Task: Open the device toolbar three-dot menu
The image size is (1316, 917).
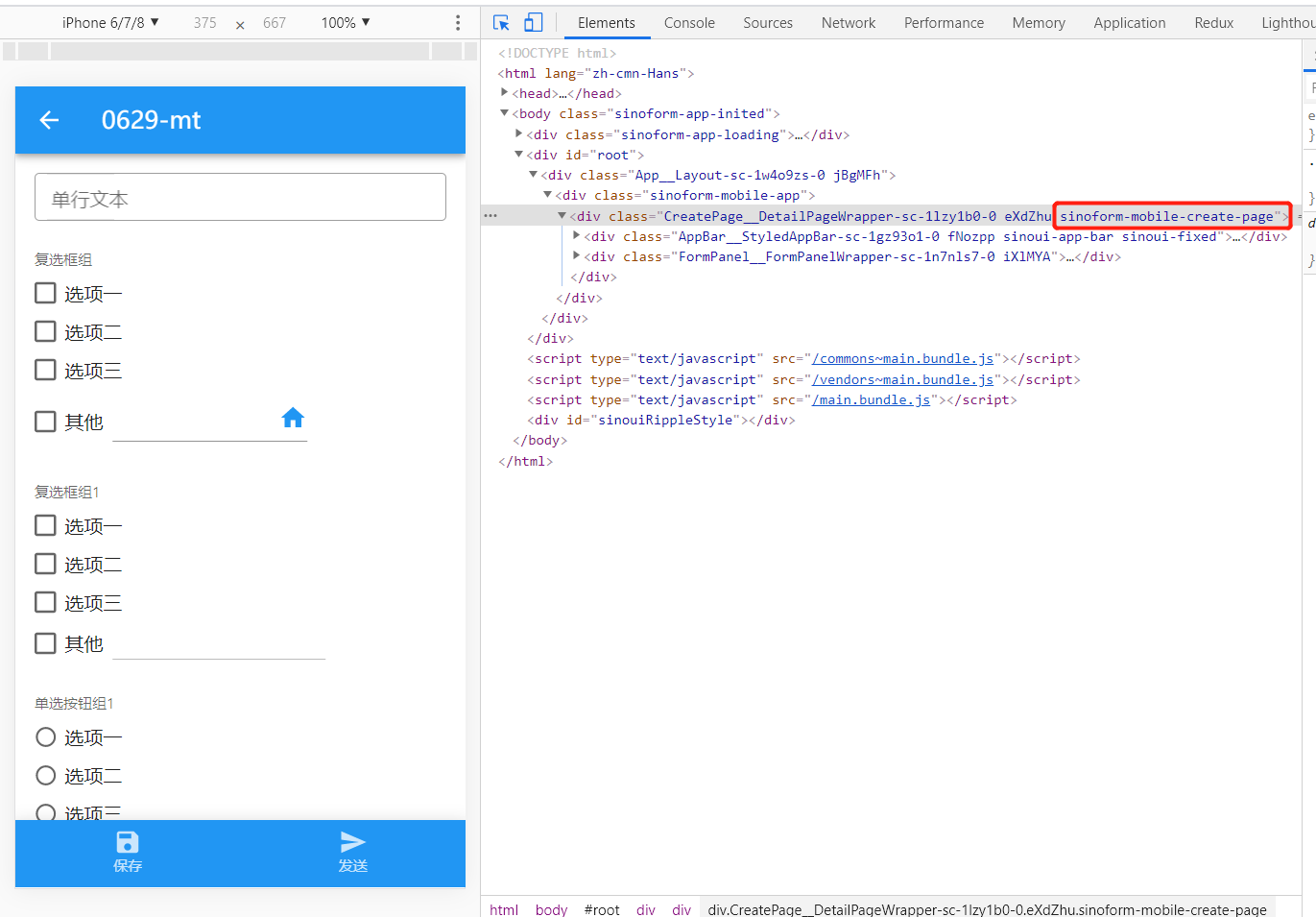Action: [x=458, y=23]
